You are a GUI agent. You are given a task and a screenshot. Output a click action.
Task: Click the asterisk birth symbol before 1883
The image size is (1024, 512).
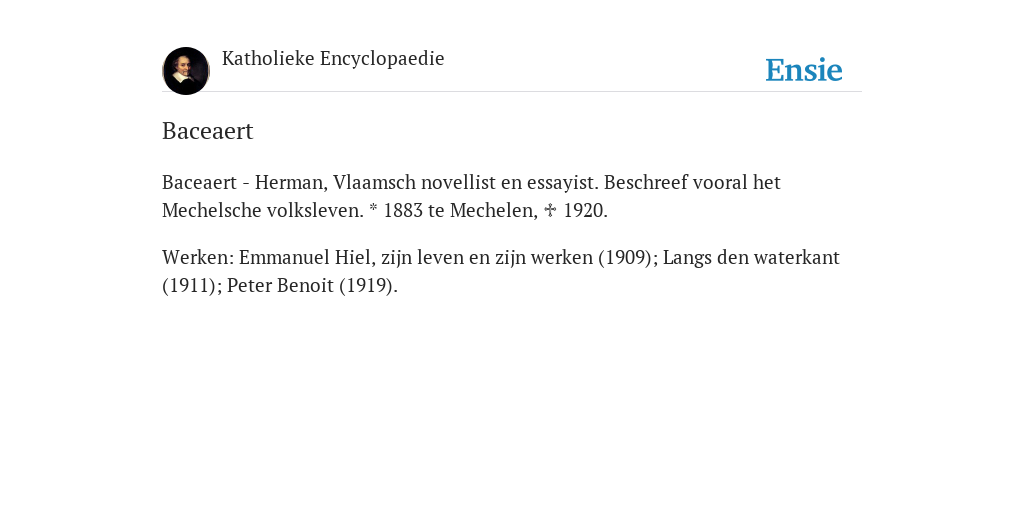(374, 210)
